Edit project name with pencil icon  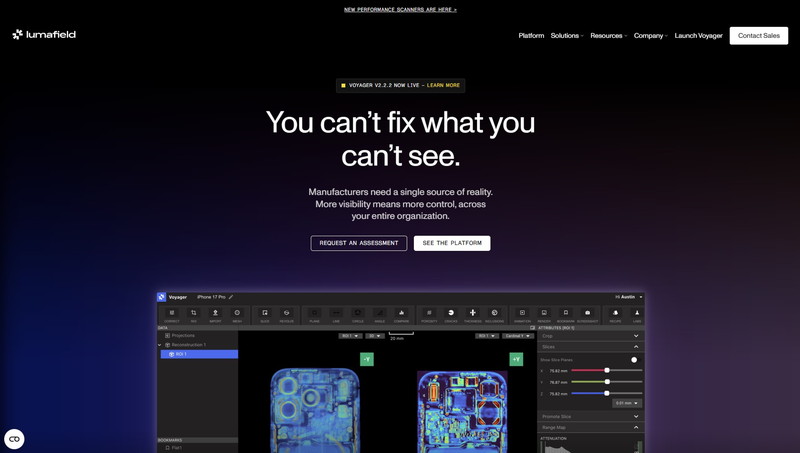point(231,297)
